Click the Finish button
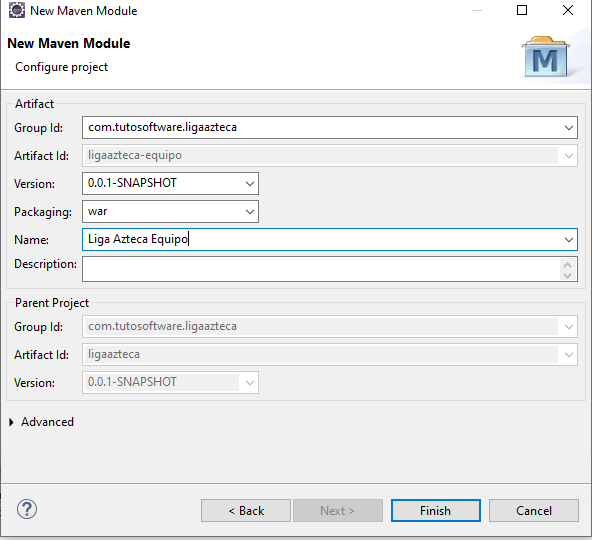 pyautogui.click(x=436, y=511)
